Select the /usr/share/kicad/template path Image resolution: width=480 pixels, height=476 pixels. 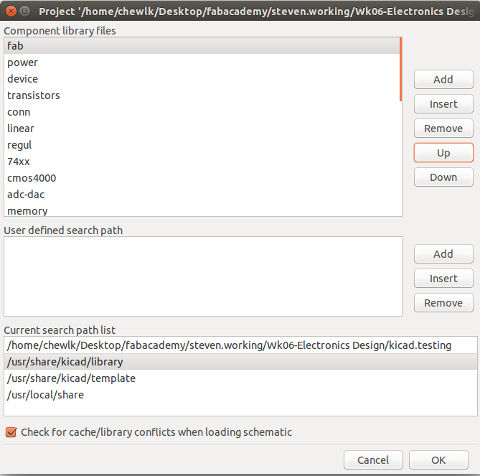click(x=240, y=378)
